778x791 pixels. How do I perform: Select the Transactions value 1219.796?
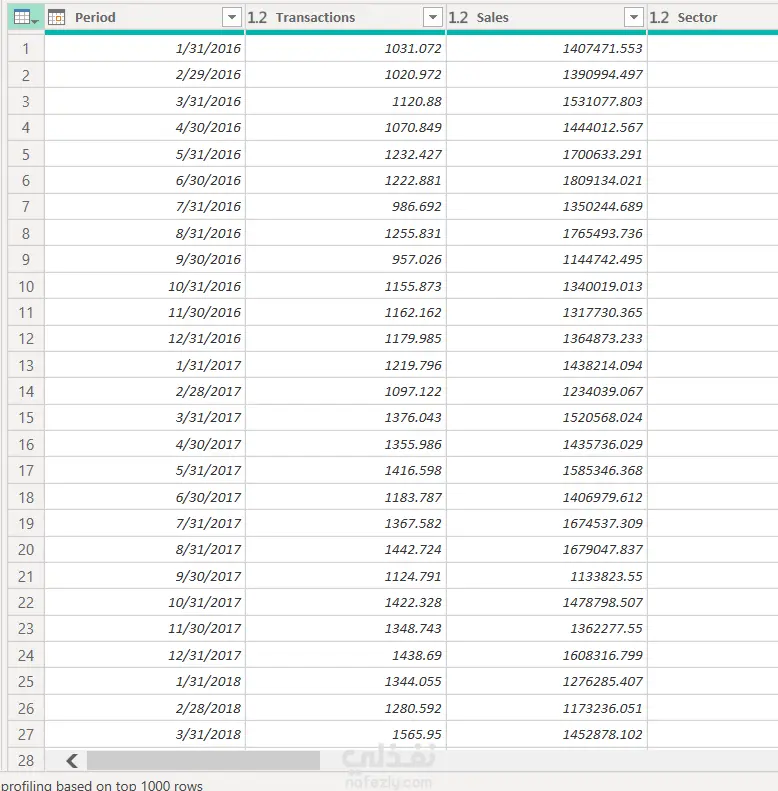pos(346,365)
